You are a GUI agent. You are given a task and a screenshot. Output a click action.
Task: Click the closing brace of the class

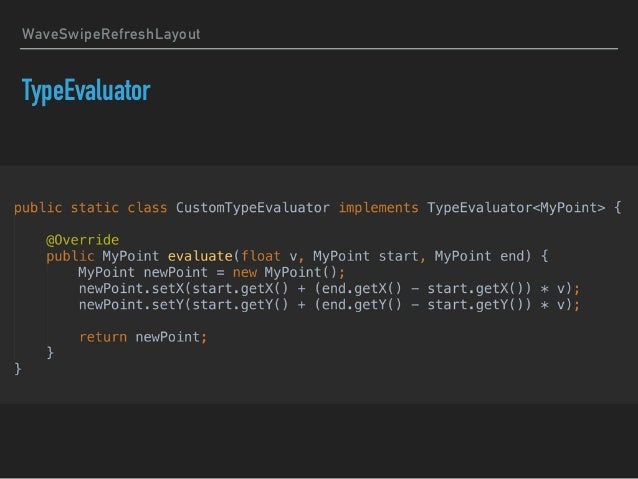pos(17,369)
